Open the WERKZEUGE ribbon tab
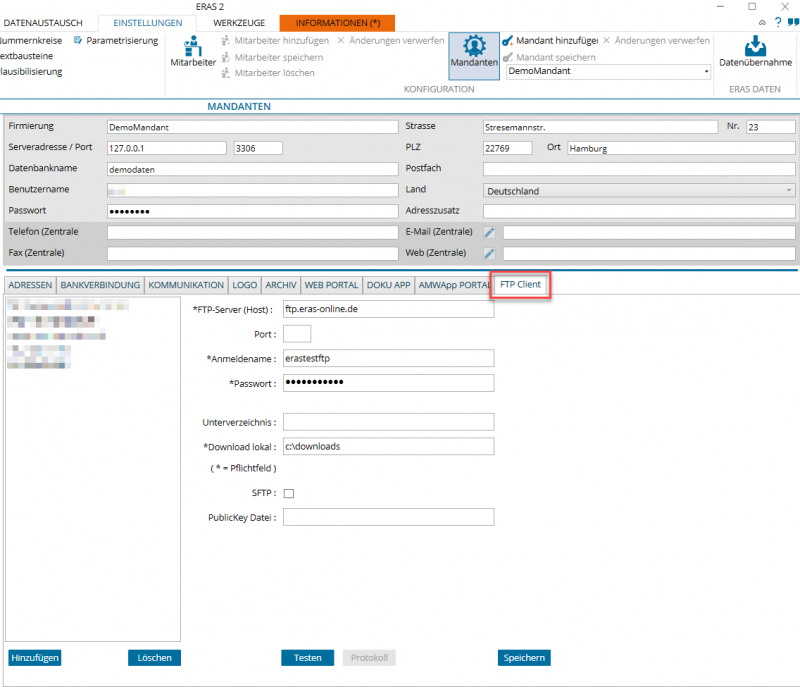 239,23
